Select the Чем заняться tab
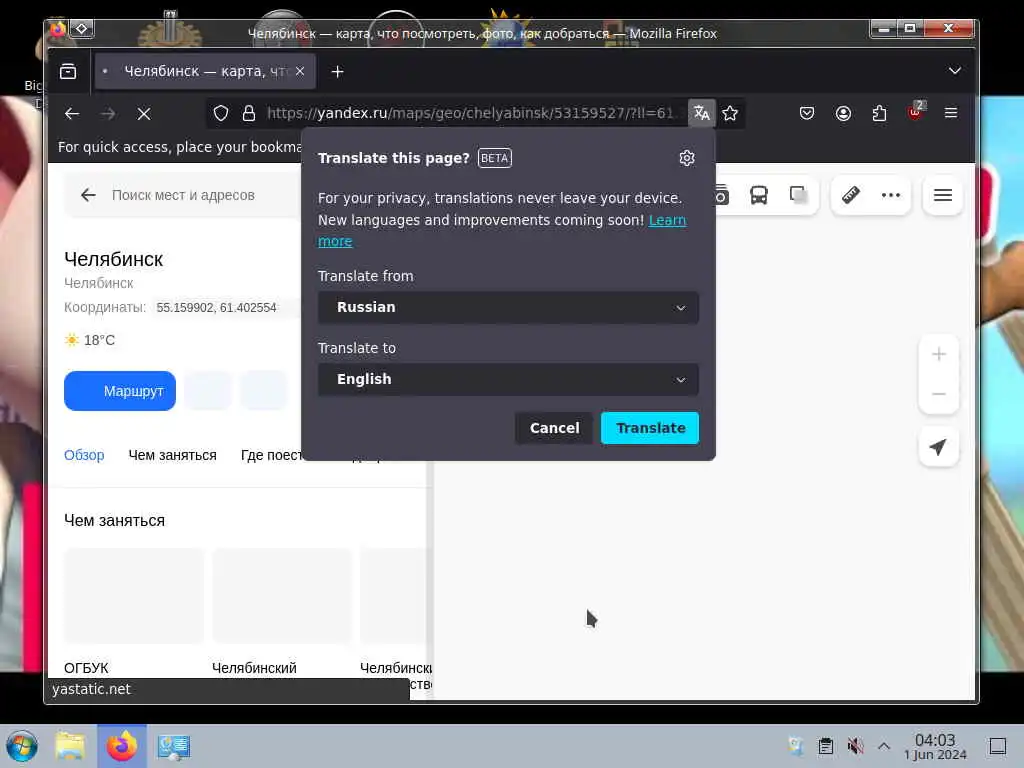The height and width of the screenshot is (768, 1024). point(172,455)
